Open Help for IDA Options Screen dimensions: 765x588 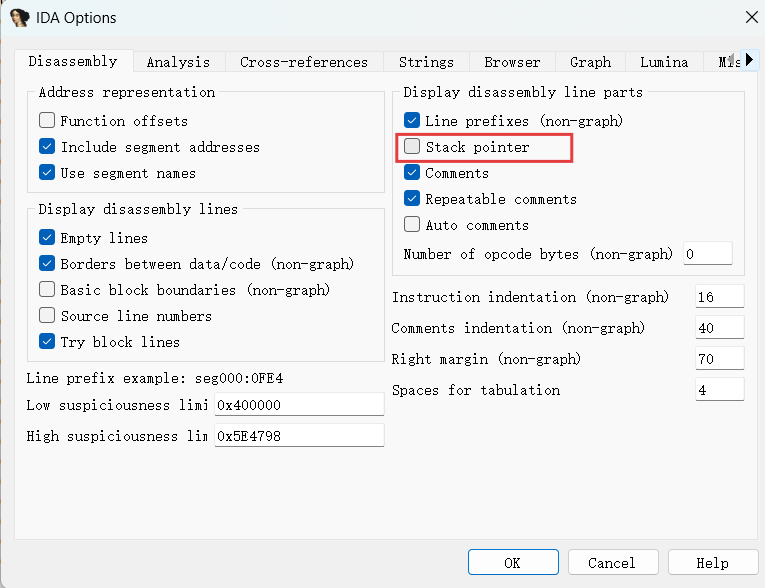[x=712, y=562]
